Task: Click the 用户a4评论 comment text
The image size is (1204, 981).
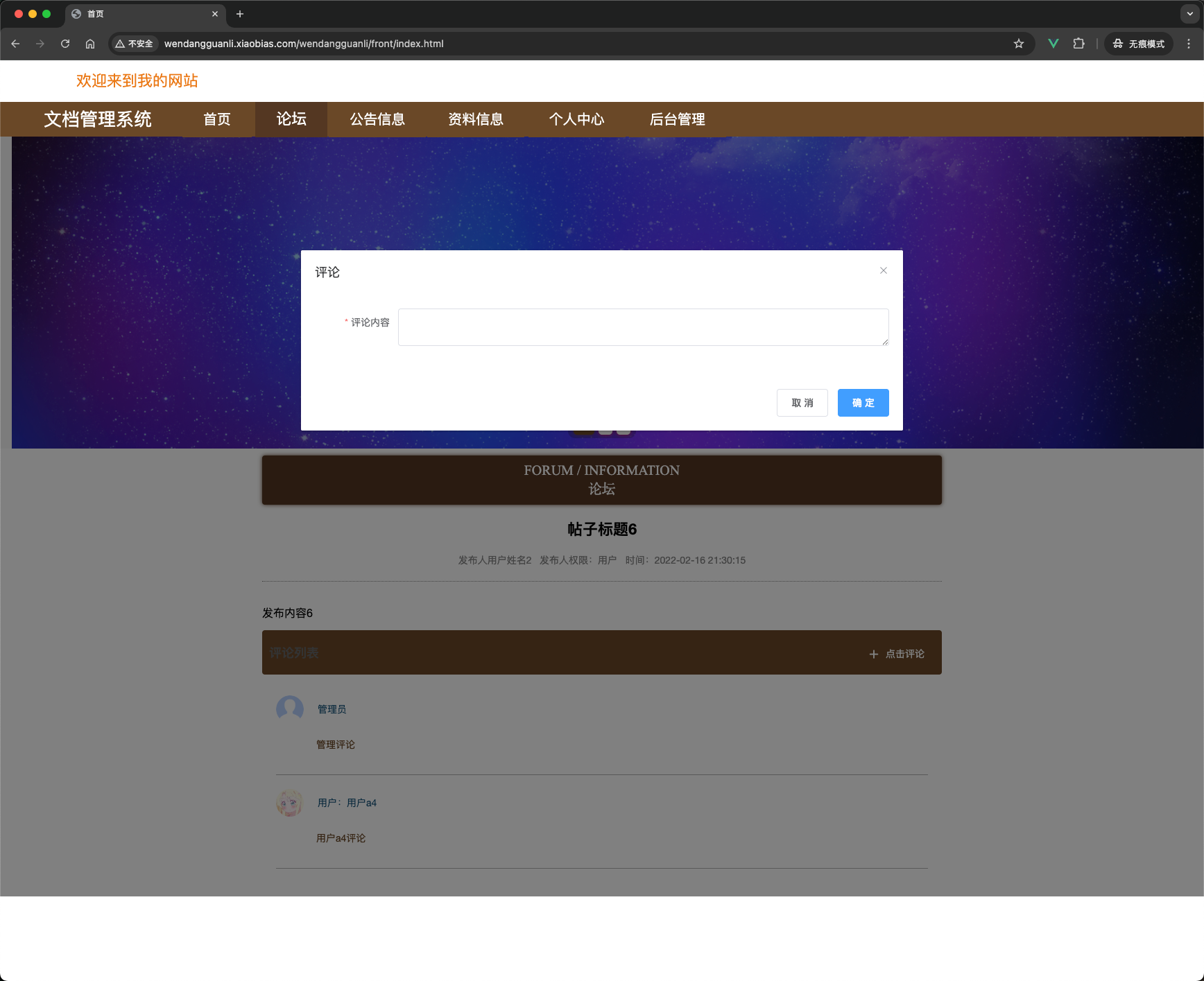Action: point(341,838)
